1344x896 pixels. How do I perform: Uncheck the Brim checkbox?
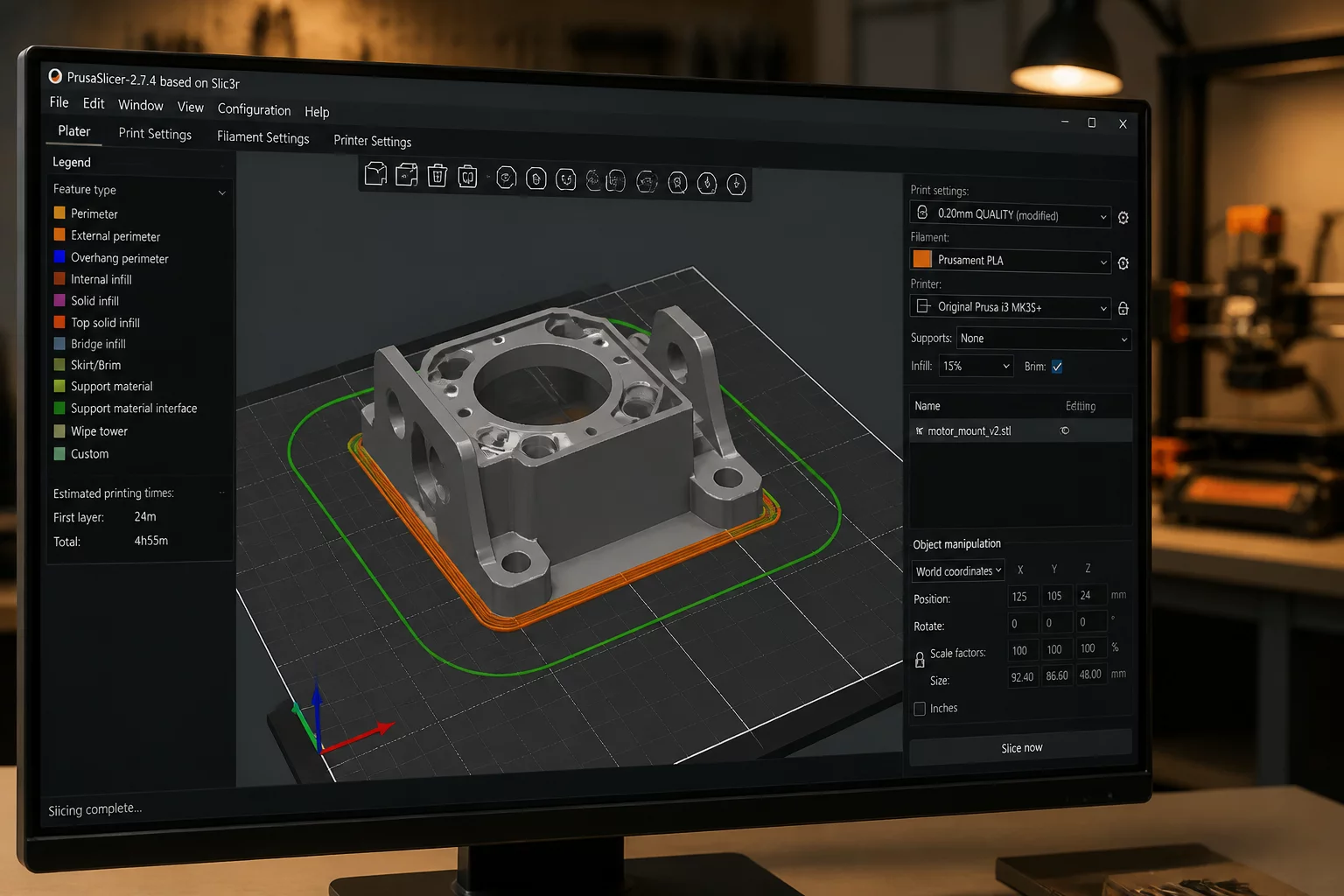(1057, 367)
